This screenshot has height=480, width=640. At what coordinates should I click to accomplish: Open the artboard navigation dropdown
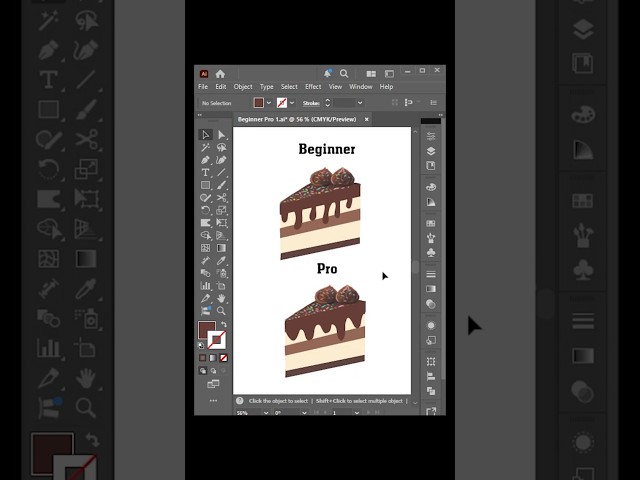pos(357,413)
